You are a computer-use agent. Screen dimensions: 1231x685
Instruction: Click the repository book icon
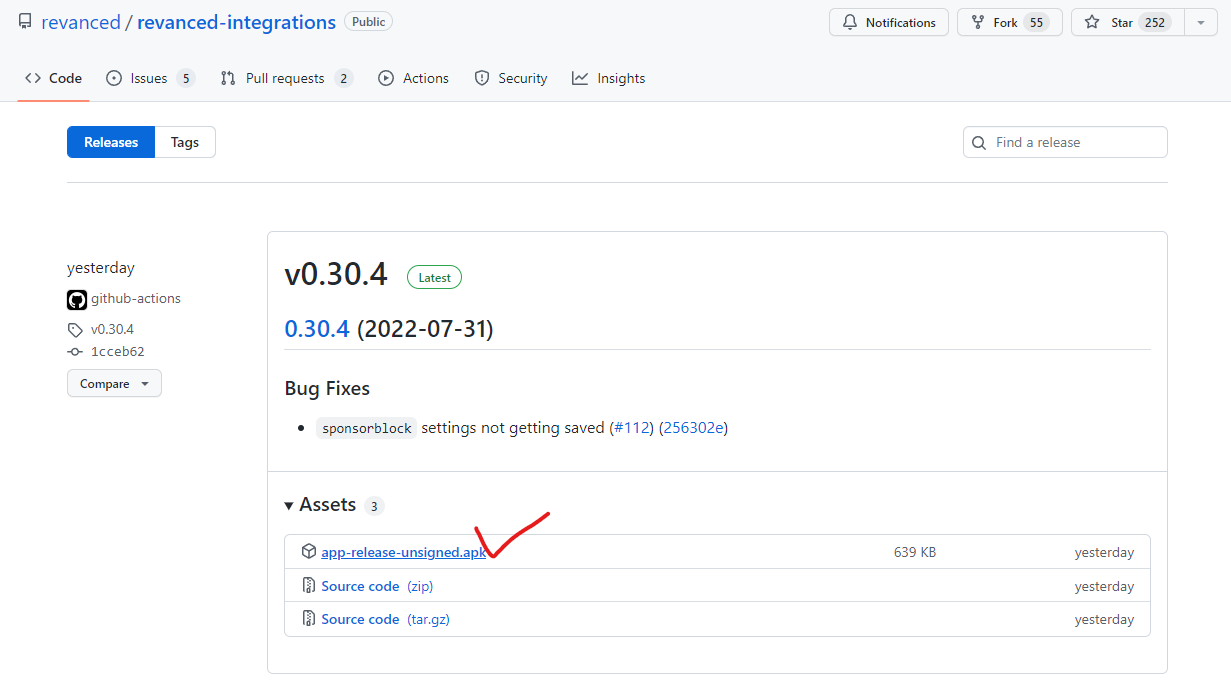tap(25, 22)
